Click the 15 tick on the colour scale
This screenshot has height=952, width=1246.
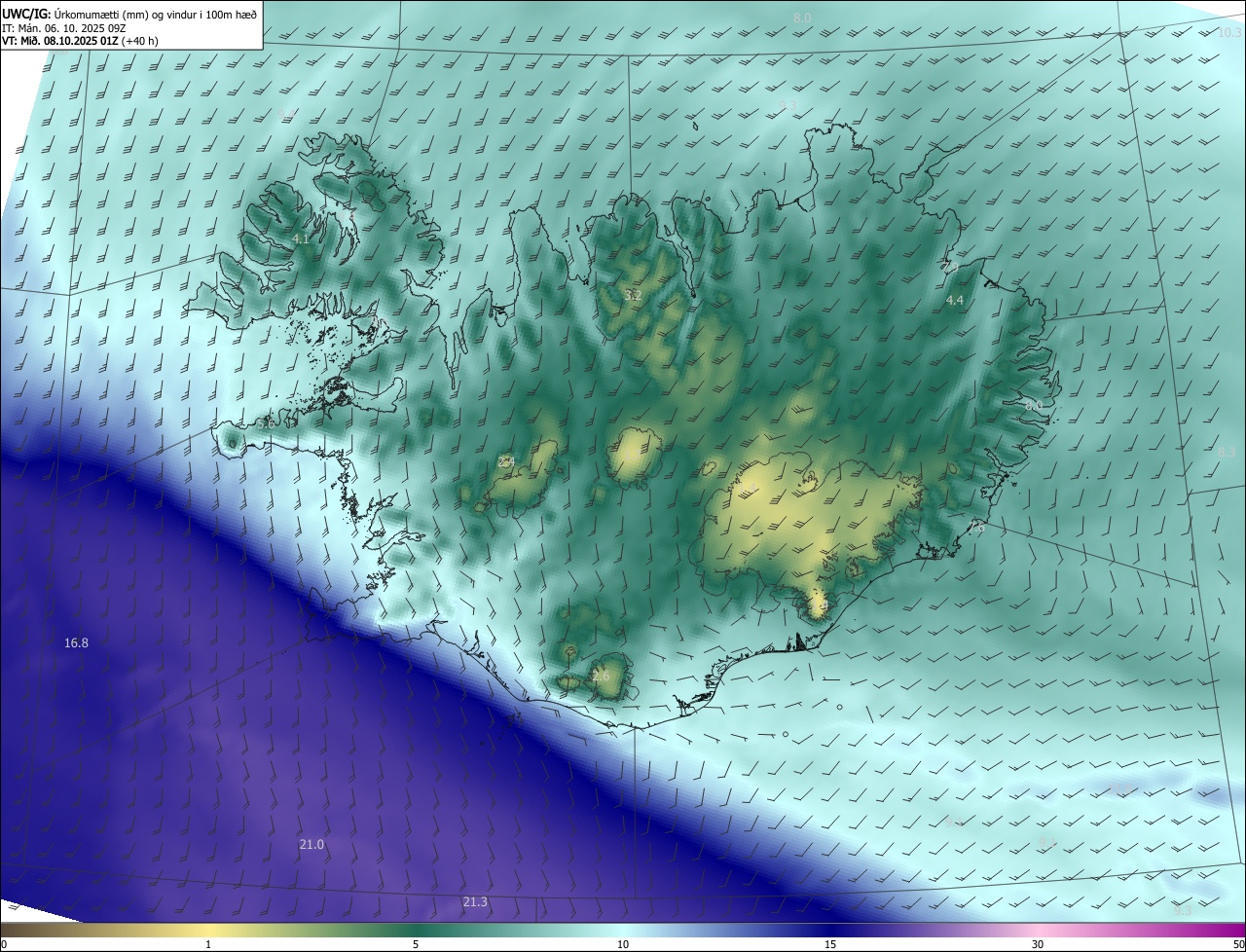pos(830,944)
